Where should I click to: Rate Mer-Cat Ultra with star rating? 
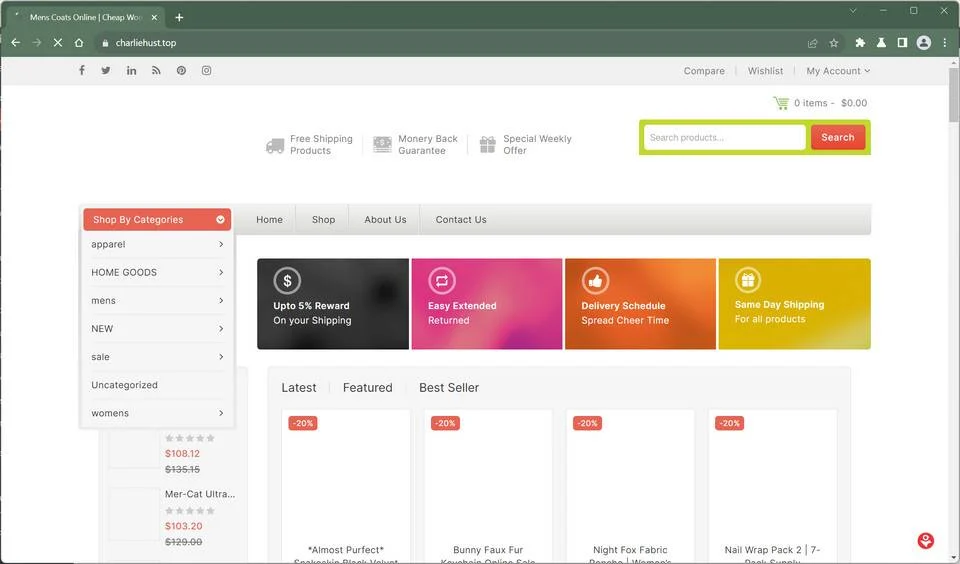pos(190,511)
